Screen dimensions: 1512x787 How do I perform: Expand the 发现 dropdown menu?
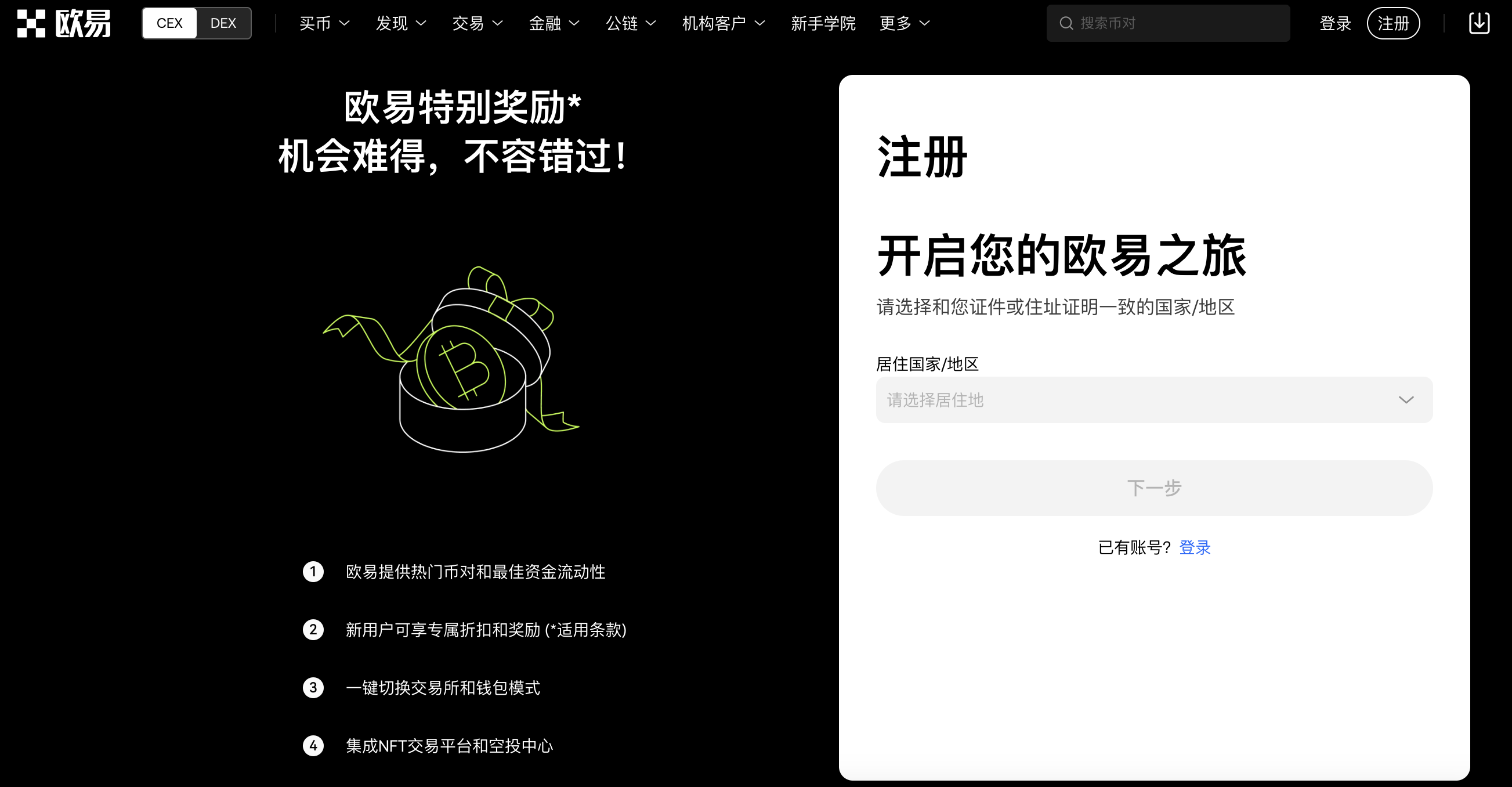click(401, 23)
